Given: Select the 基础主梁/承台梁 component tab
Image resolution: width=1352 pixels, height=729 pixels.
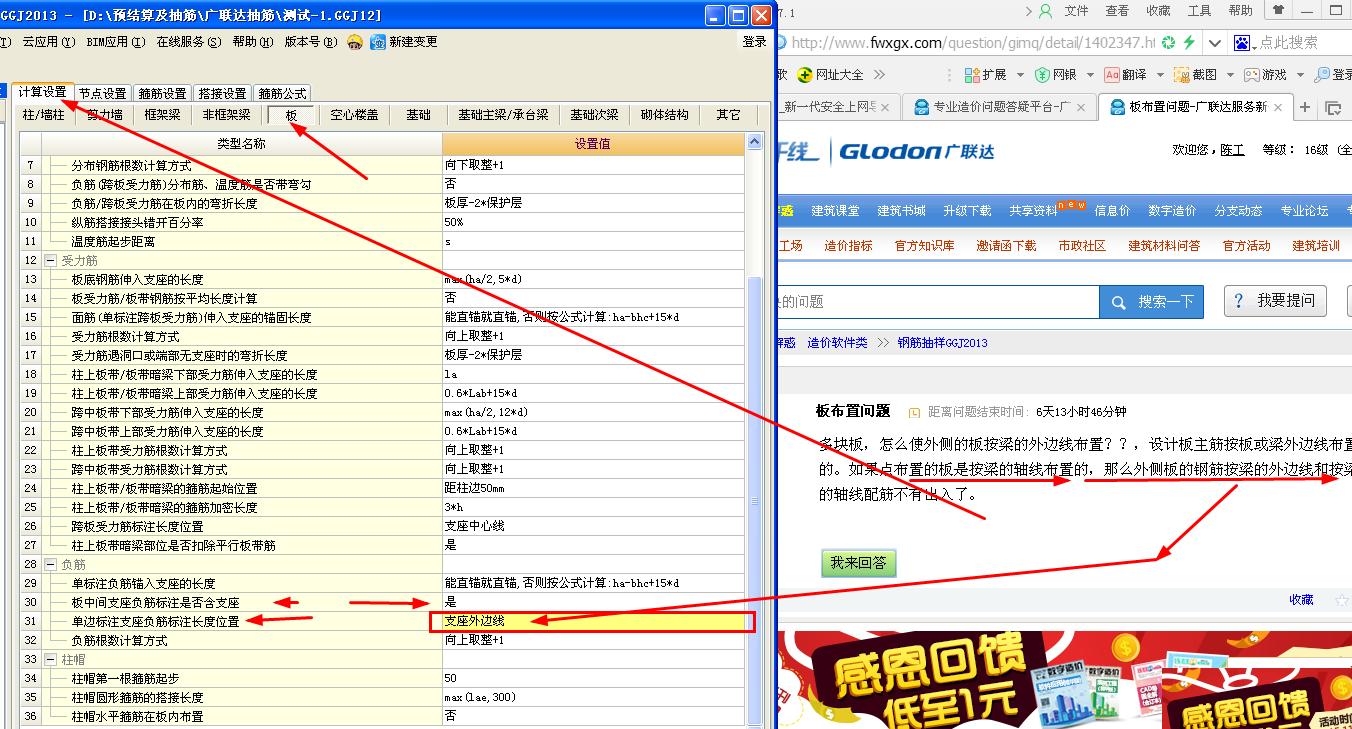Looking at the screenshot, I should pos(503,115).
